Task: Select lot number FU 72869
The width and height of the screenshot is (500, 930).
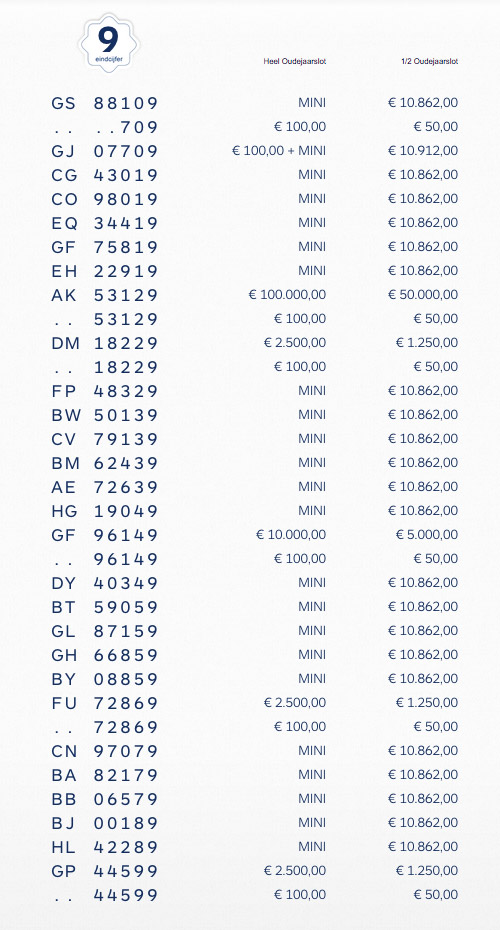Action: coord(105,703)
